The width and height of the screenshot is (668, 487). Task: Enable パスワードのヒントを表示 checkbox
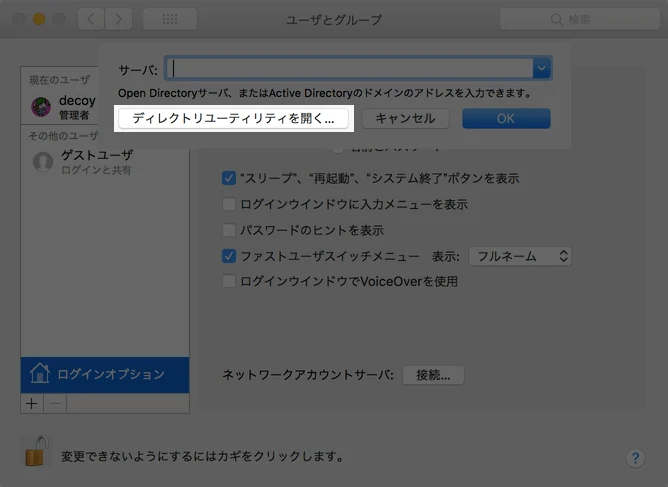tap(229, 230)
